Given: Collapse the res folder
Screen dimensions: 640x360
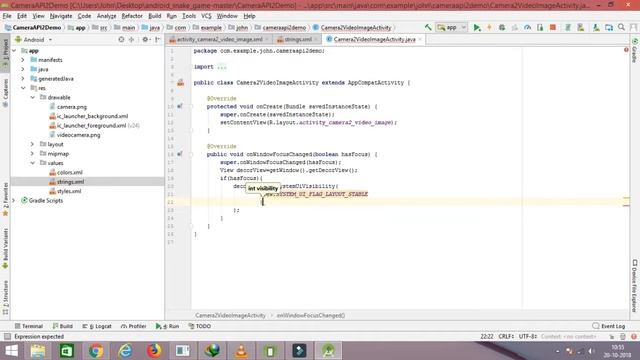Looking at the screenshot, I should [x=23, y=88].
